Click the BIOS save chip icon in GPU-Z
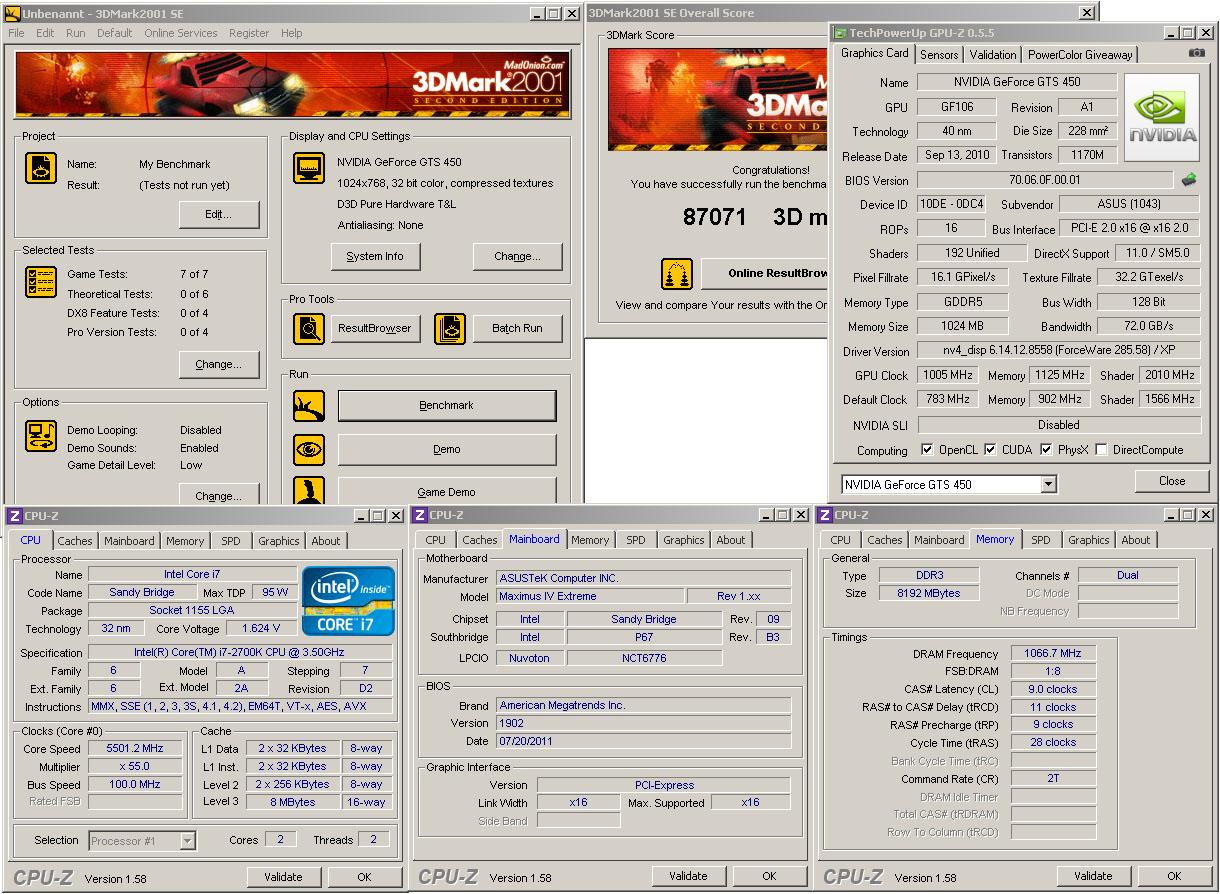Screen dimensions: 1220x894 [1189, 180]
